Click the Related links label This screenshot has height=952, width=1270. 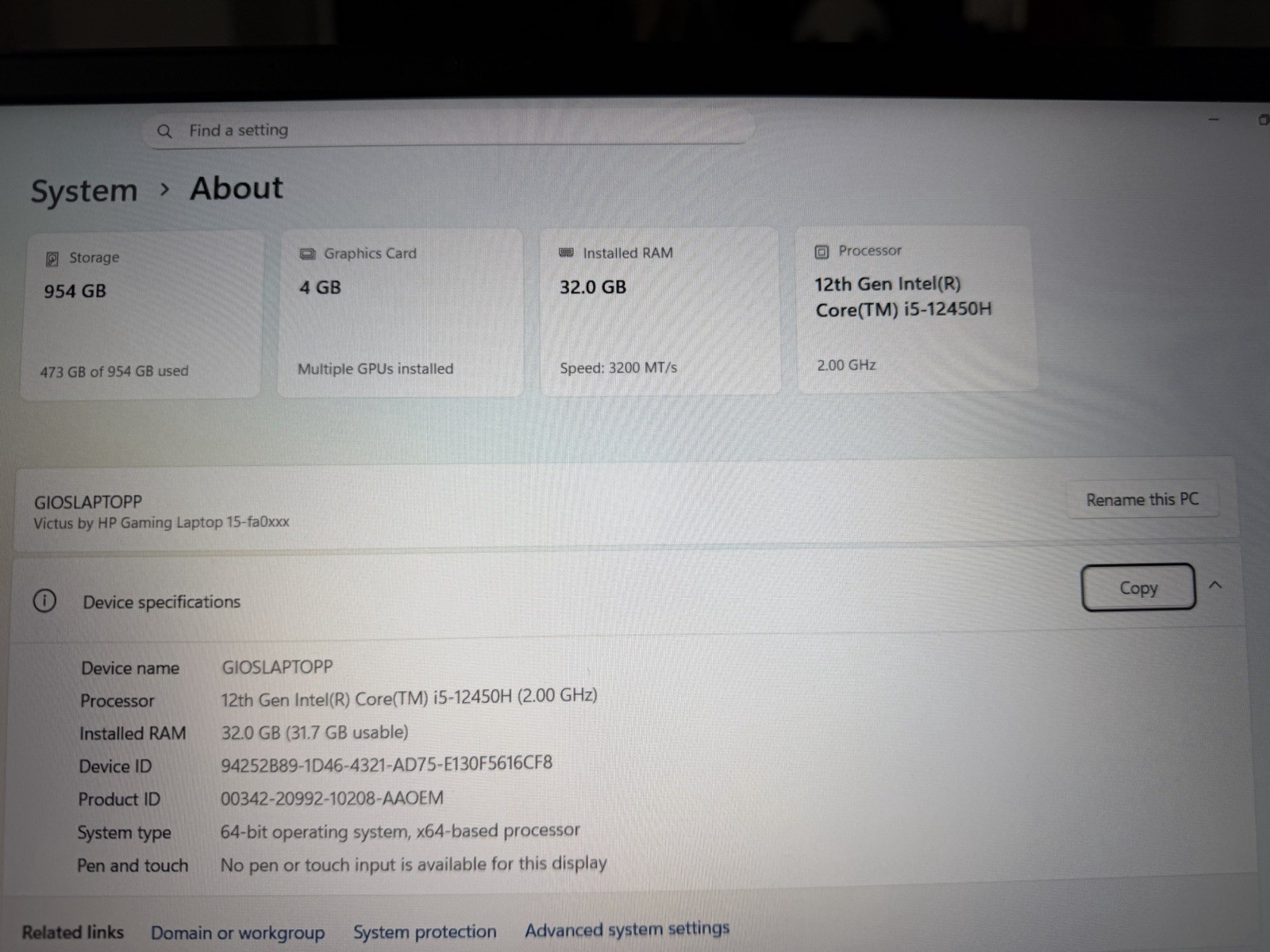pyautogui.click(x=73, y=932)
